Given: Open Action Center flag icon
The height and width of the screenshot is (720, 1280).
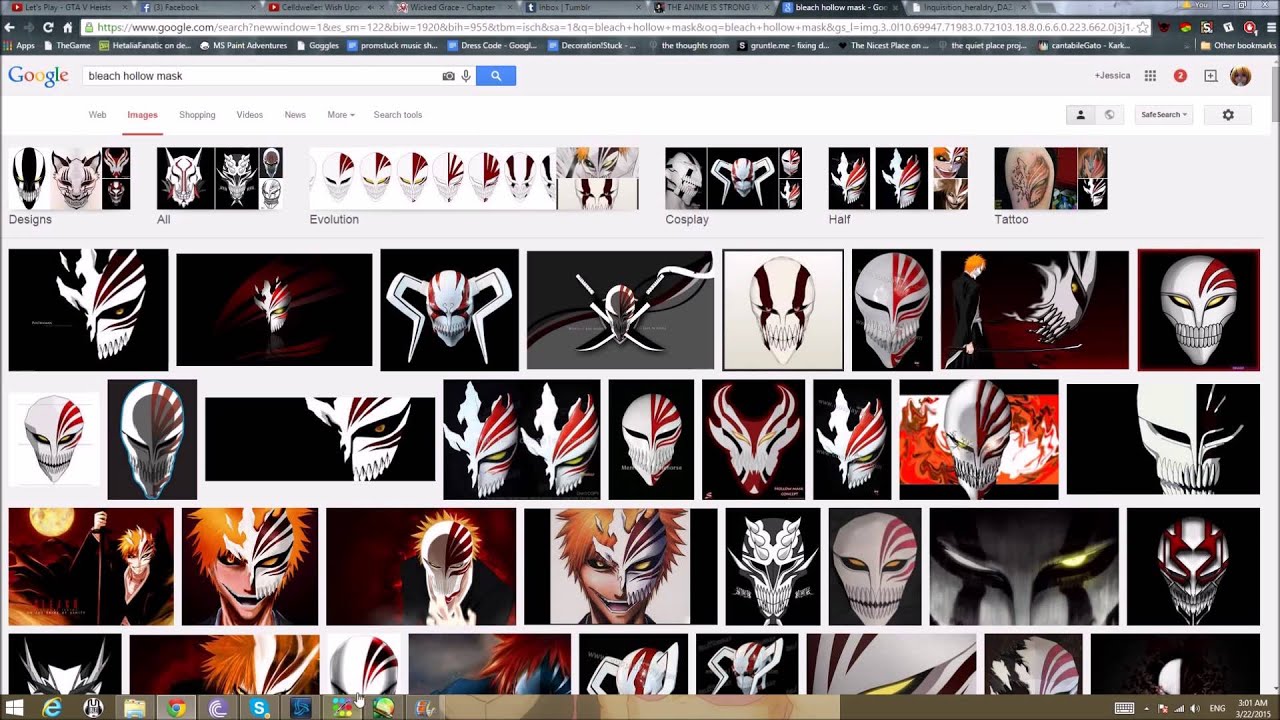Looking at the screenshot, I should coord(1163,708).
